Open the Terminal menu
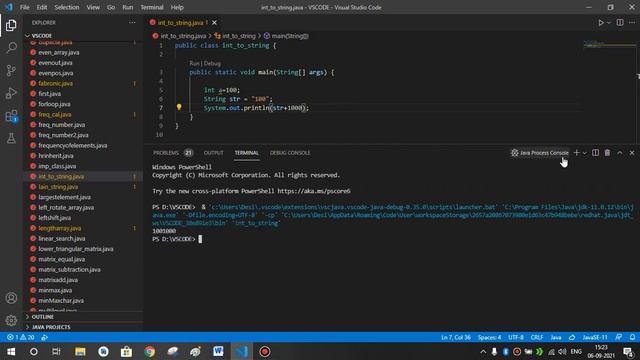Viewport: 640px width, 360px height. click(x=151, y=7)
